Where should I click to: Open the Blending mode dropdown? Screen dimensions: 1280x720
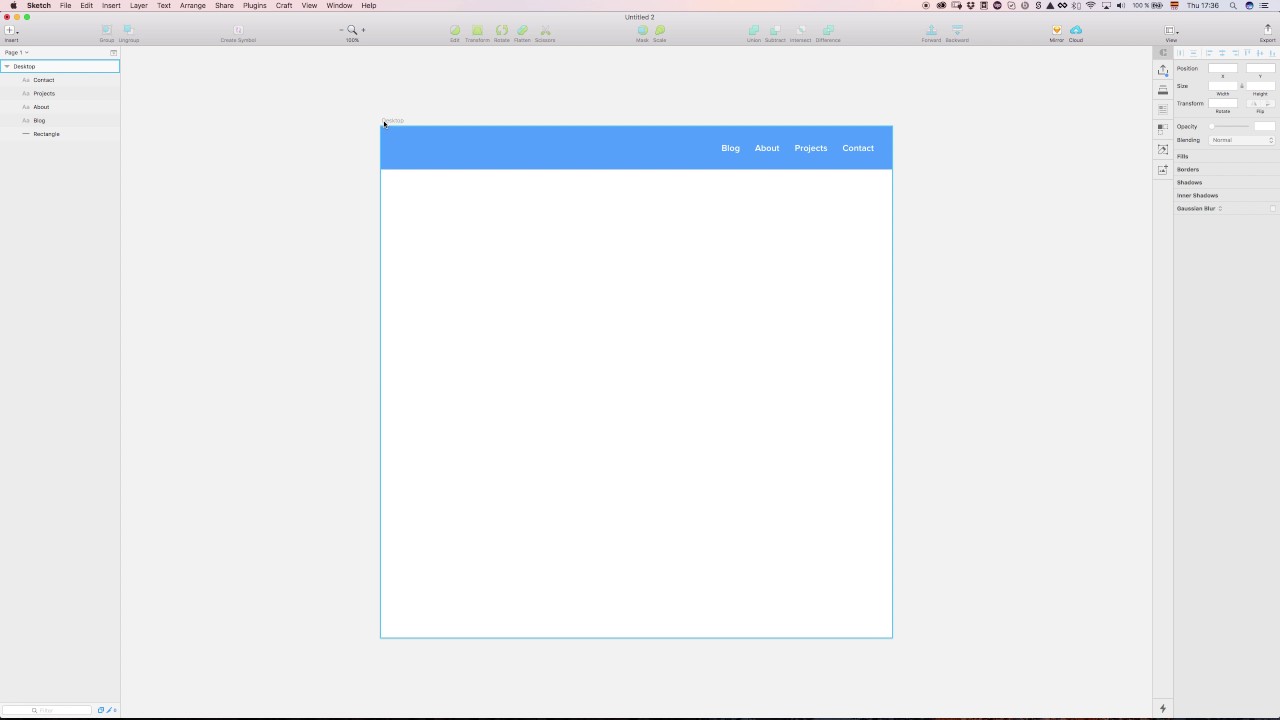[1242, 140]
